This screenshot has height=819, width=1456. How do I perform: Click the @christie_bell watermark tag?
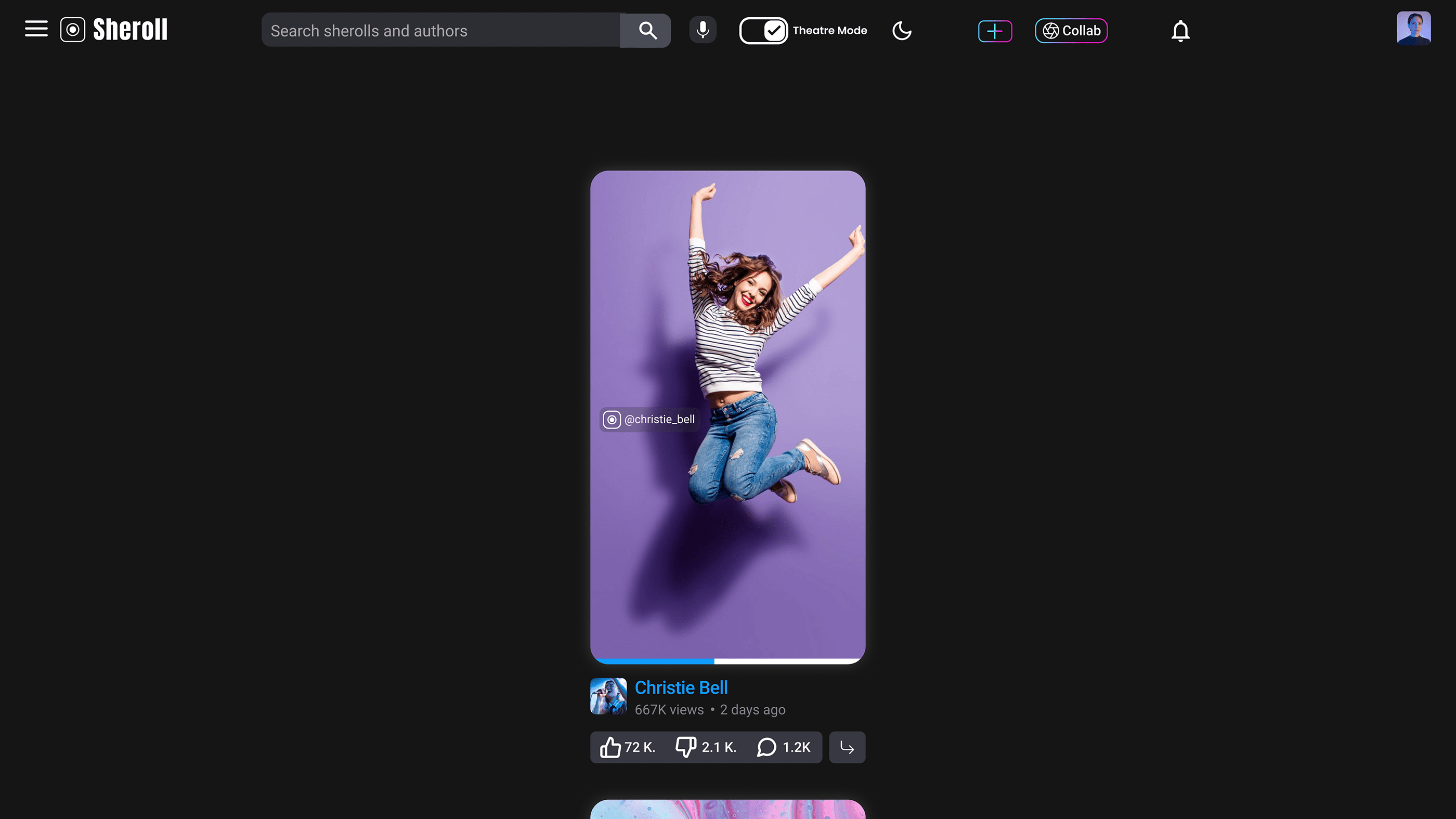(649, 420)
